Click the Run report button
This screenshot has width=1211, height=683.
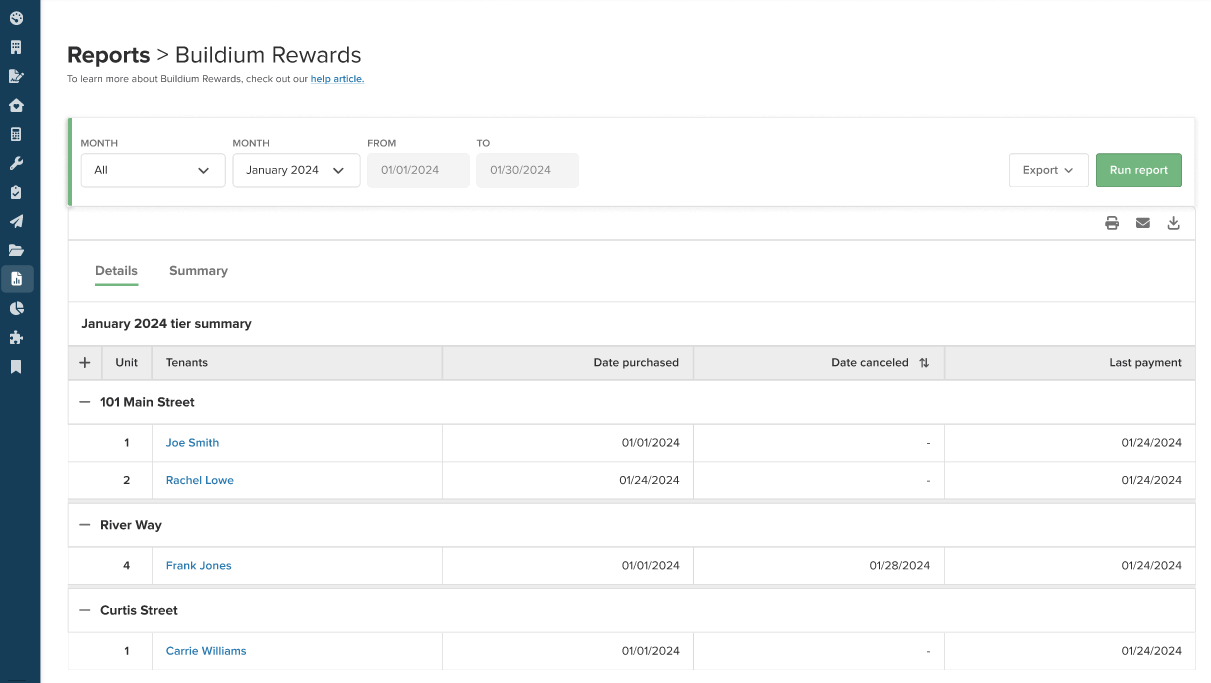coord(1138,170)
